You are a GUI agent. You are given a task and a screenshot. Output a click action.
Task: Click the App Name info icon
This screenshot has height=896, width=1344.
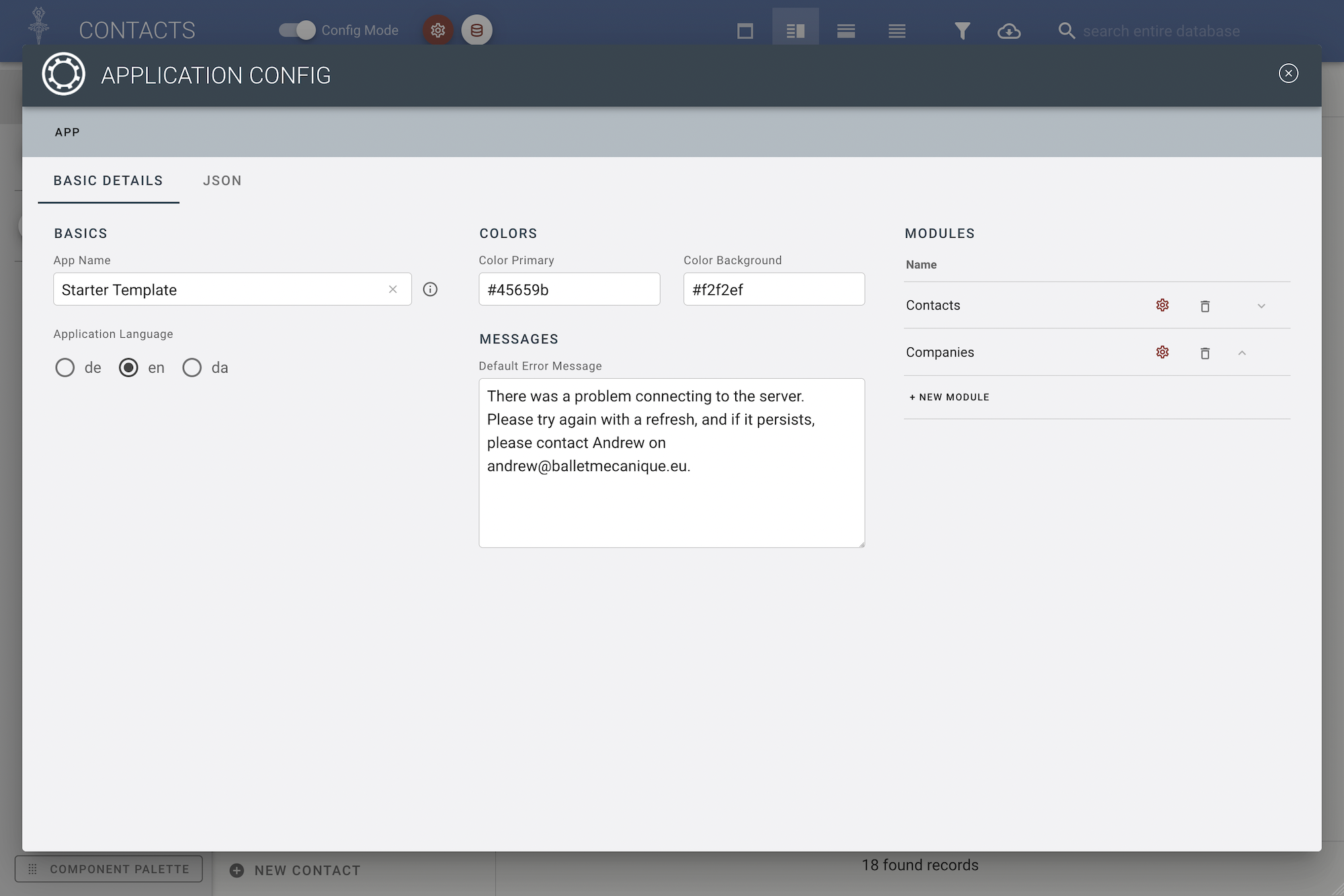pyautogui.click(x=430, y=289)
